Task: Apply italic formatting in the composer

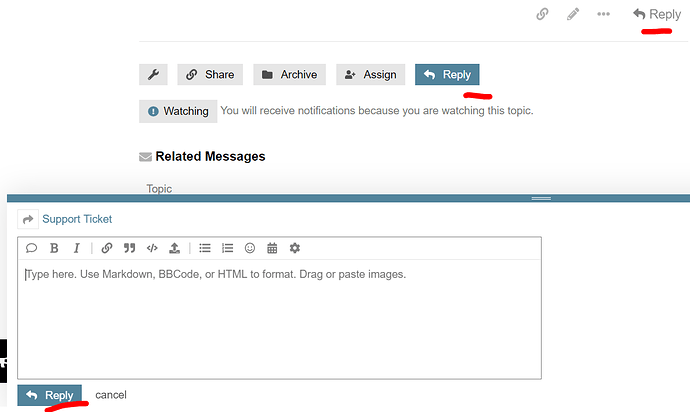Action: point(77,248)
